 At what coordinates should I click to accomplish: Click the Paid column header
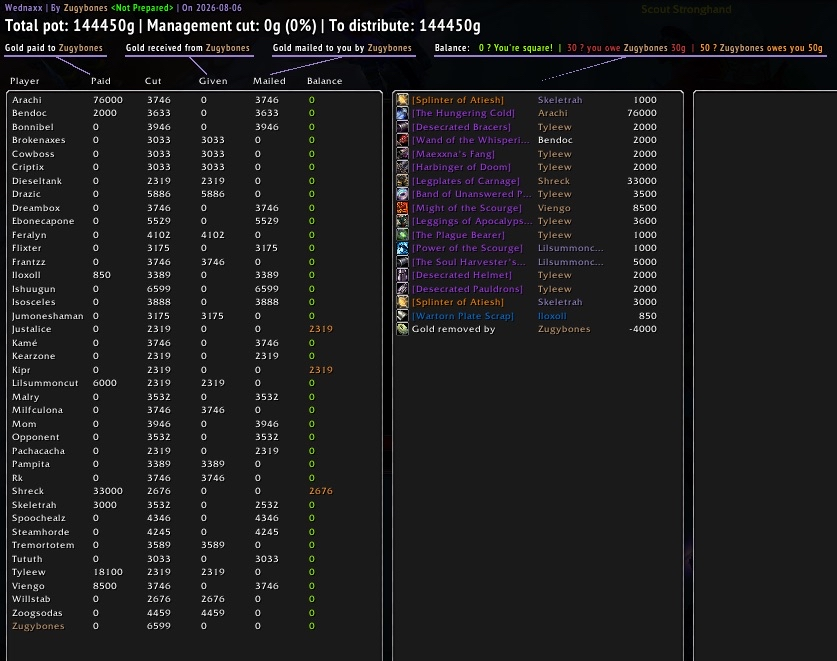[x=100, y=81]
